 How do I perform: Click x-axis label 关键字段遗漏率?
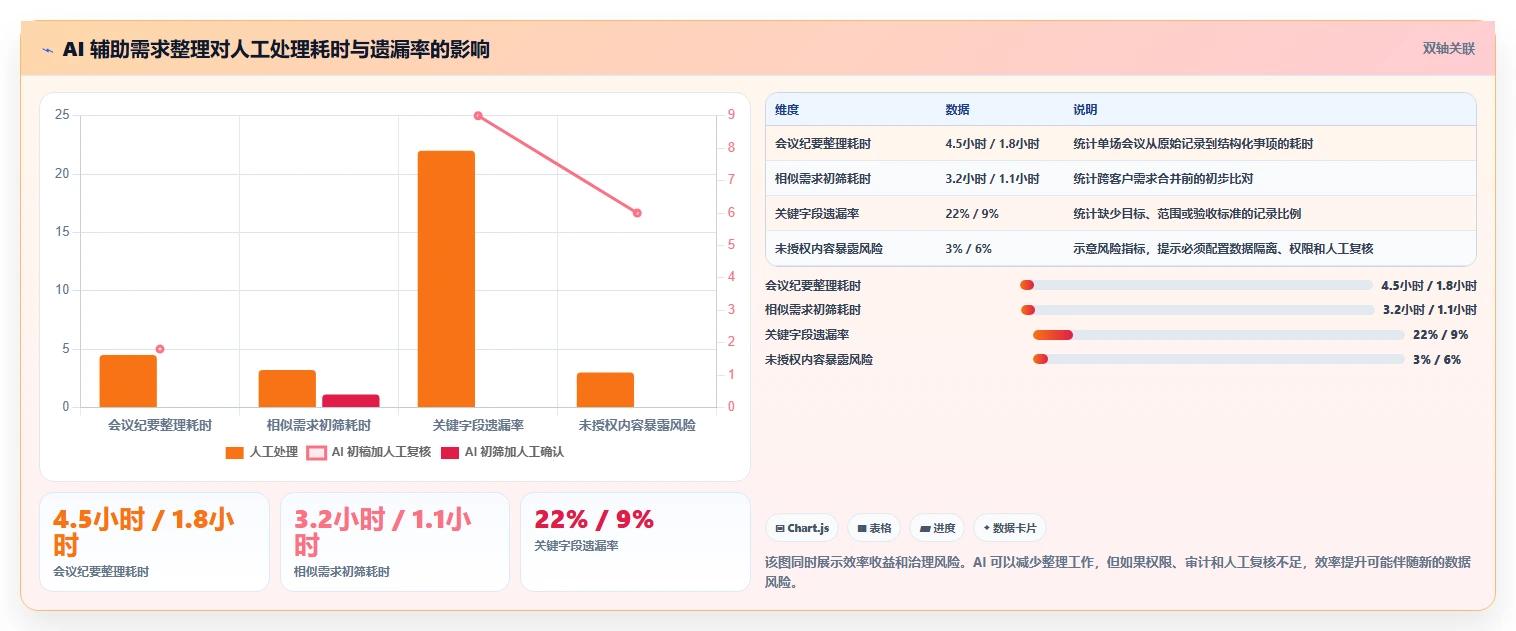coord(478,425)
